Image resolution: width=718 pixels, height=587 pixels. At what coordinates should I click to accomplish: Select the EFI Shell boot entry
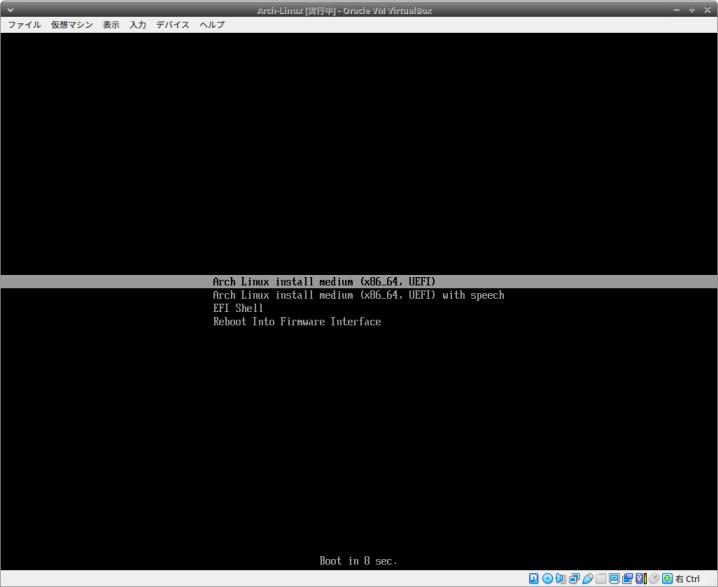[238, 308]
